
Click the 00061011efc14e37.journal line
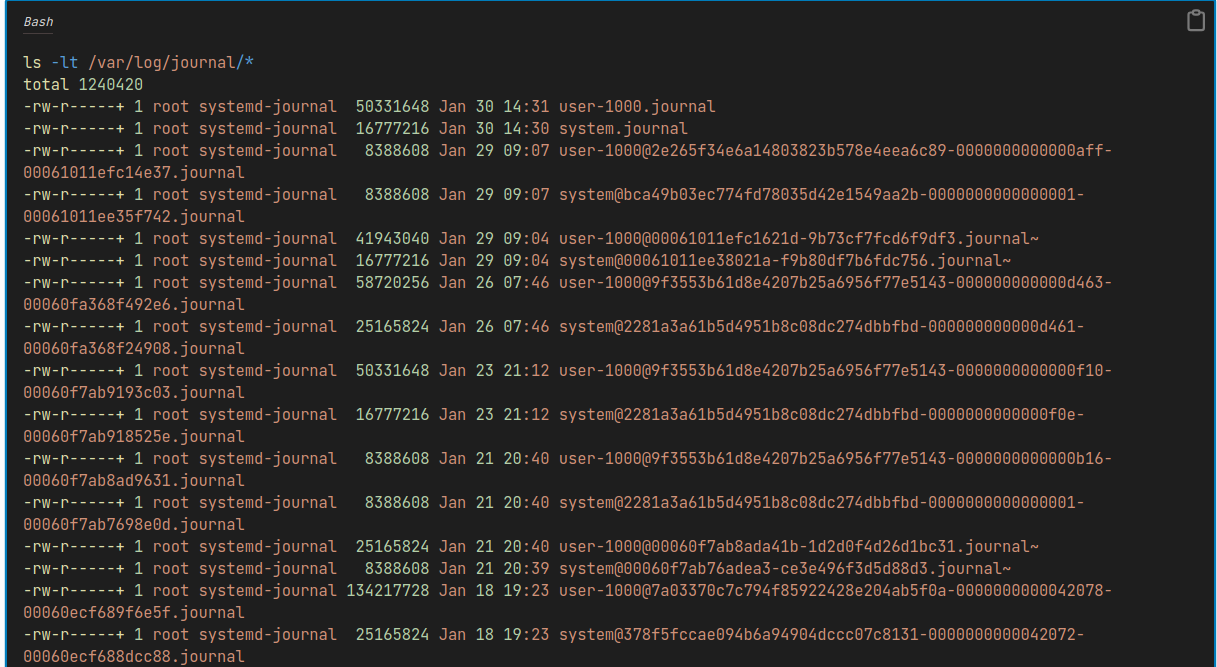click(x=134, y=172)
